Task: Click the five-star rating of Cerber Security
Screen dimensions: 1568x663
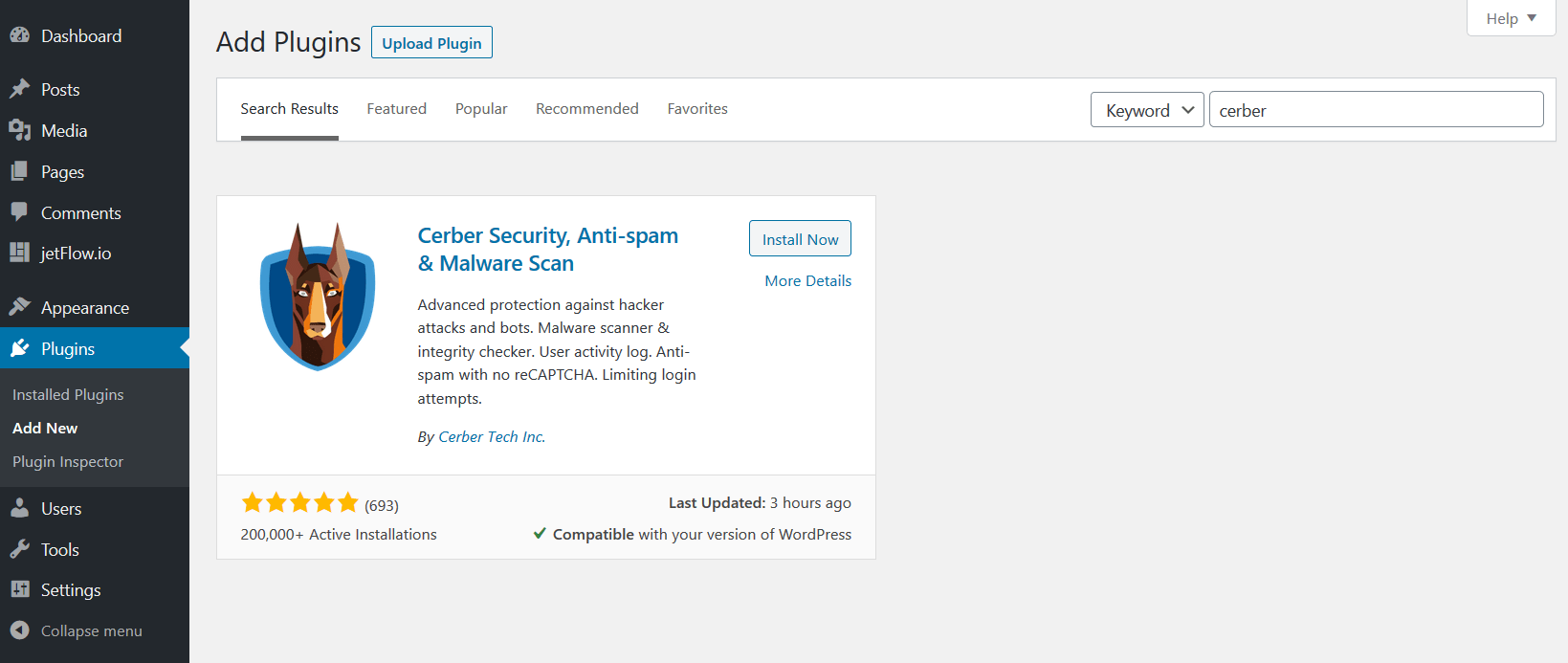Action: click(299, 501)
